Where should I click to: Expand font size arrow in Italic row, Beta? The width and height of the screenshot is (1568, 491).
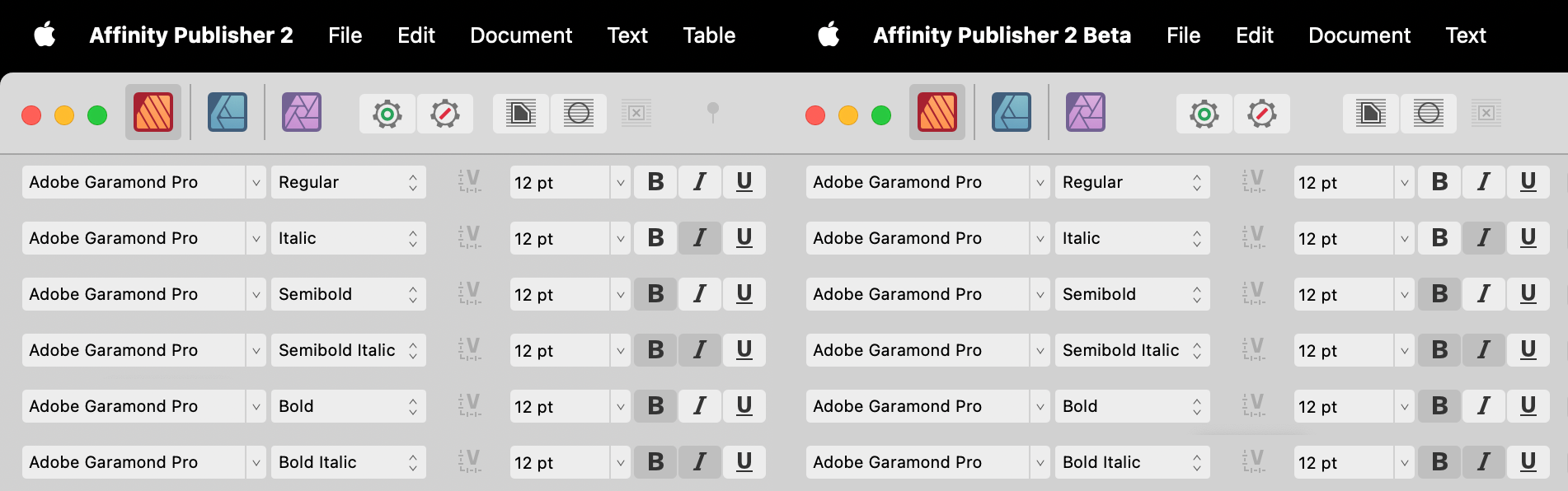pyautogui.click(x=1405, y=238)
